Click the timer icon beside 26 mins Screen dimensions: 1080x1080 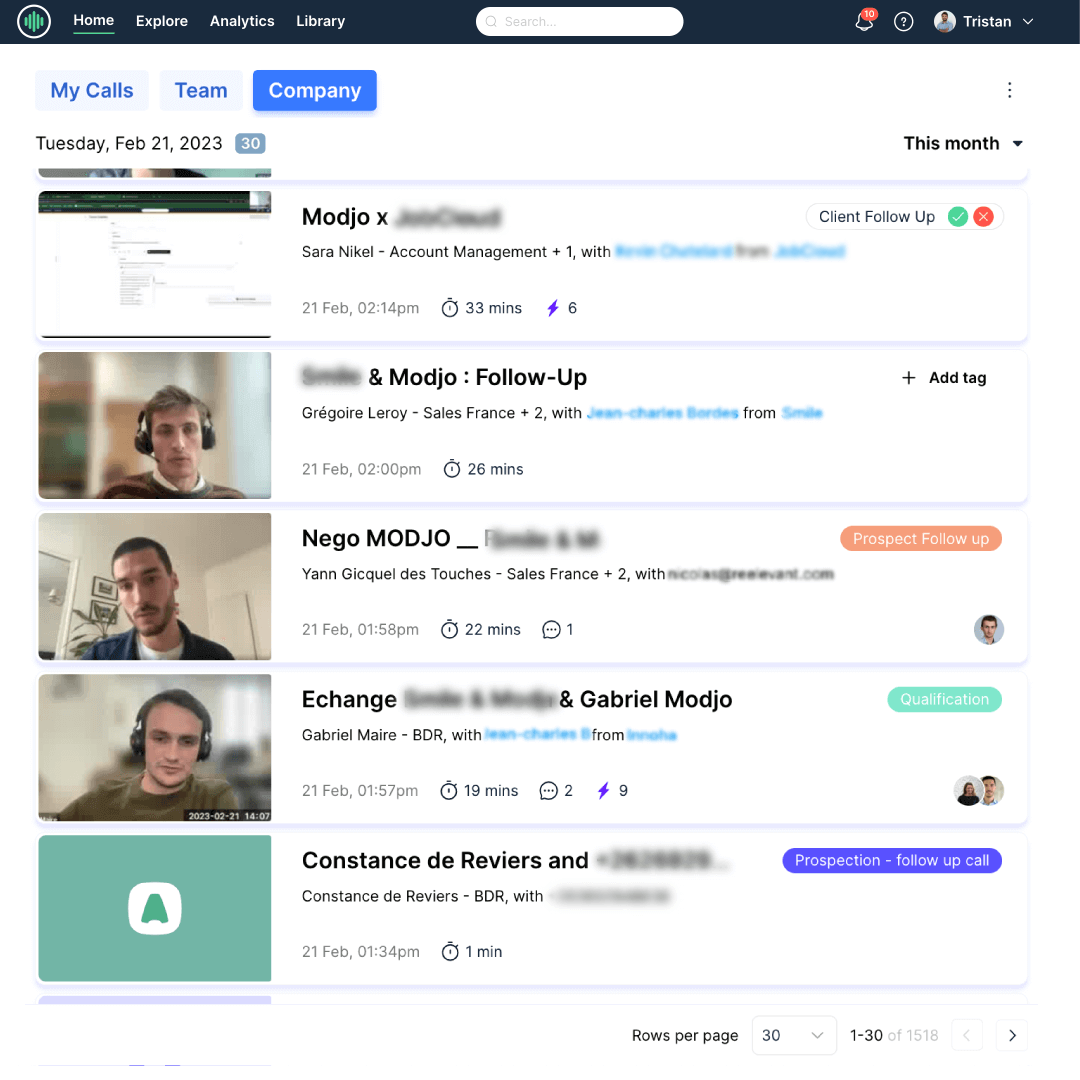click(x=452, y=469)
